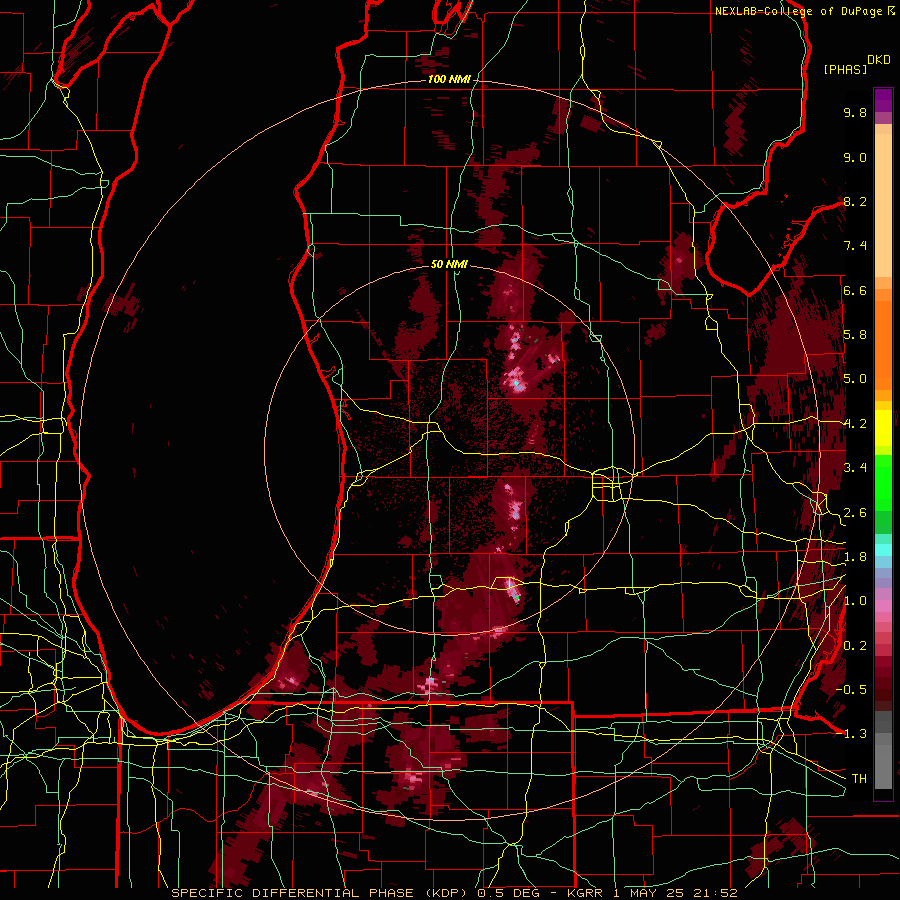Click the -0.5 scale value

[851, 689]
